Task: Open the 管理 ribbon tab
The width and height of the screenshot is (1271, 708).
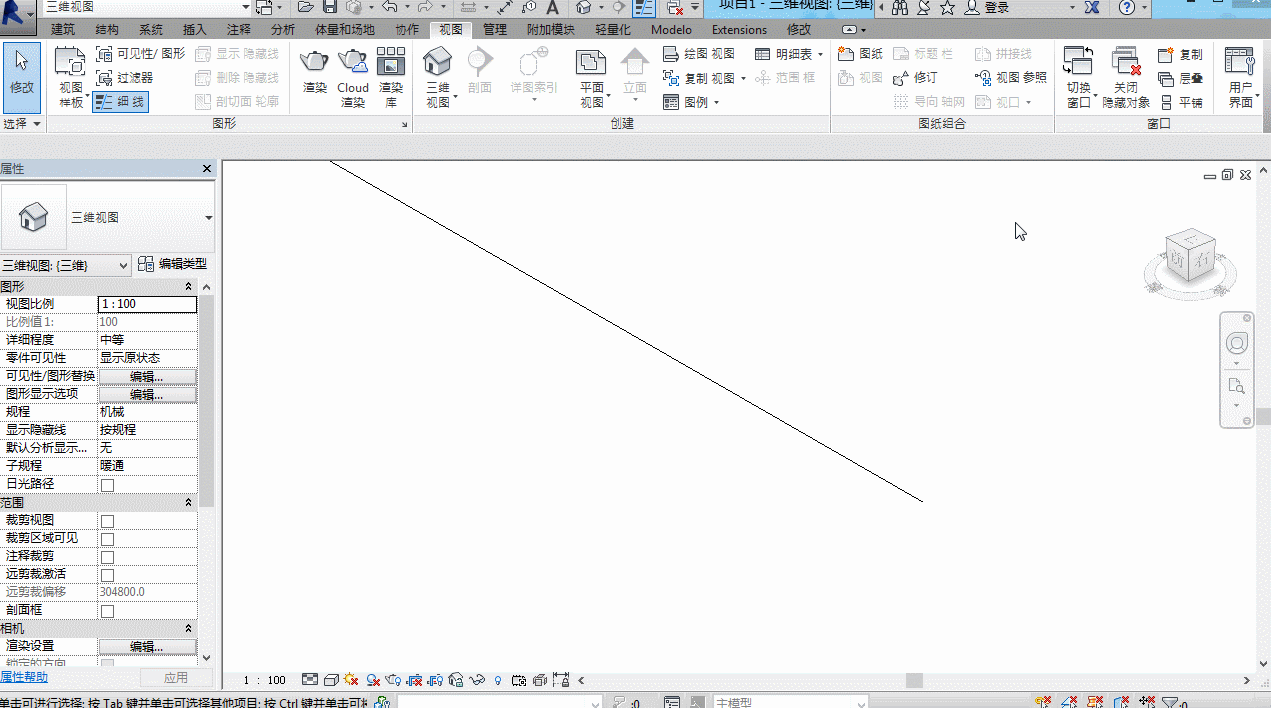Action: [495, 30]
